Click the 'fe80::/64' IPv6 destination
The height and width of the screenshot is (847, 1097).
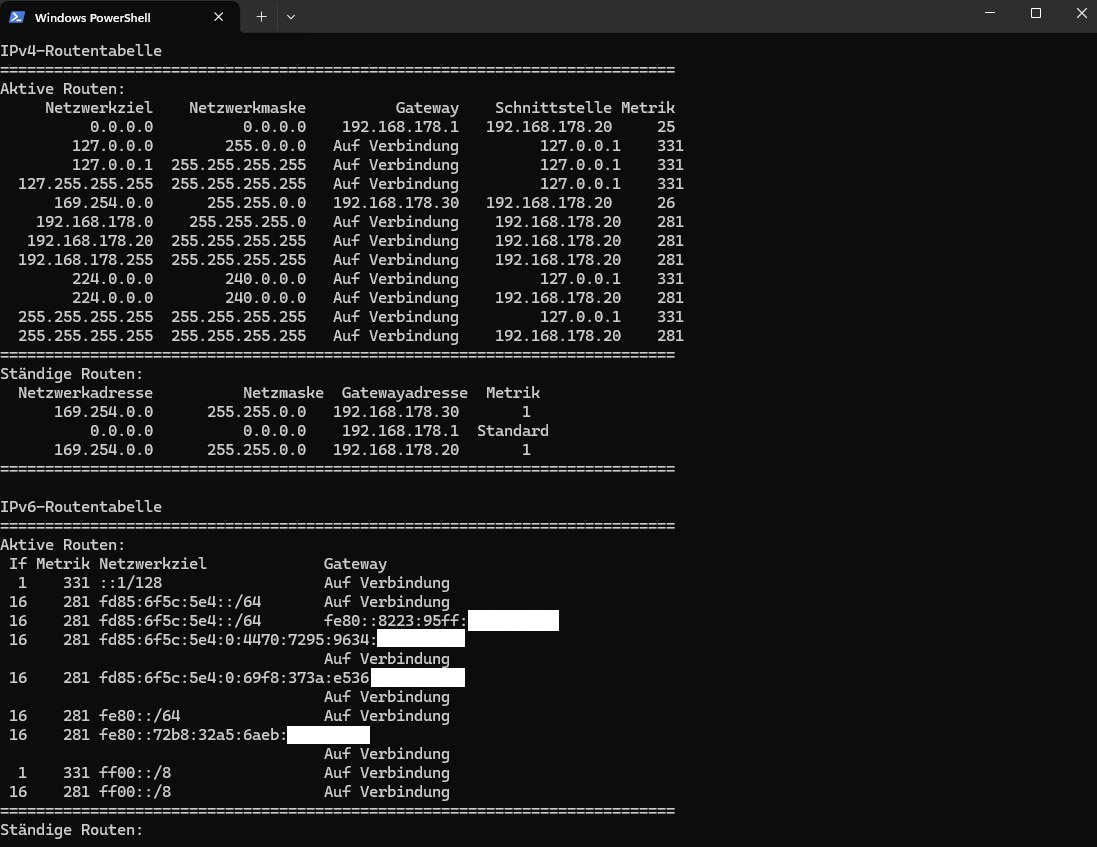[139, 716]
